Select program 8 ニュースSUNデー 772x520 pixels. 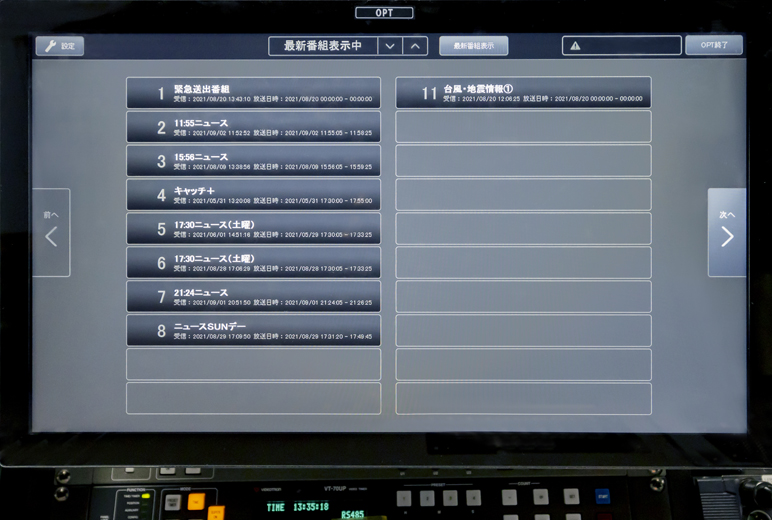coord(253,331)
